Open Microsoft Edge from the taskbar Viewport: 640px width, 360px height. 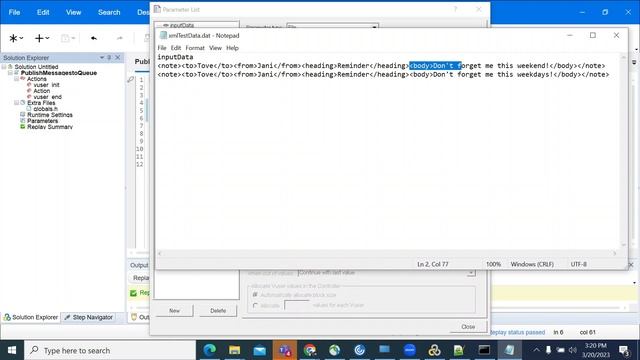pyautogui.click(x=210, y=350)
